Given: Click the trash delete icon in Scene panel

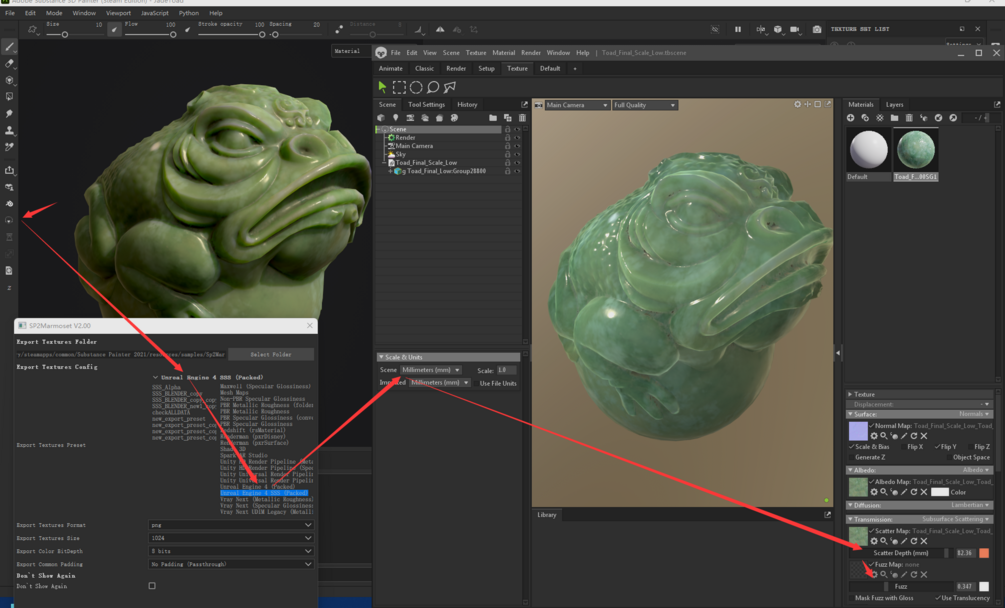Looking at the screenshot, I should pyautogui.click(x=522, y=118).
